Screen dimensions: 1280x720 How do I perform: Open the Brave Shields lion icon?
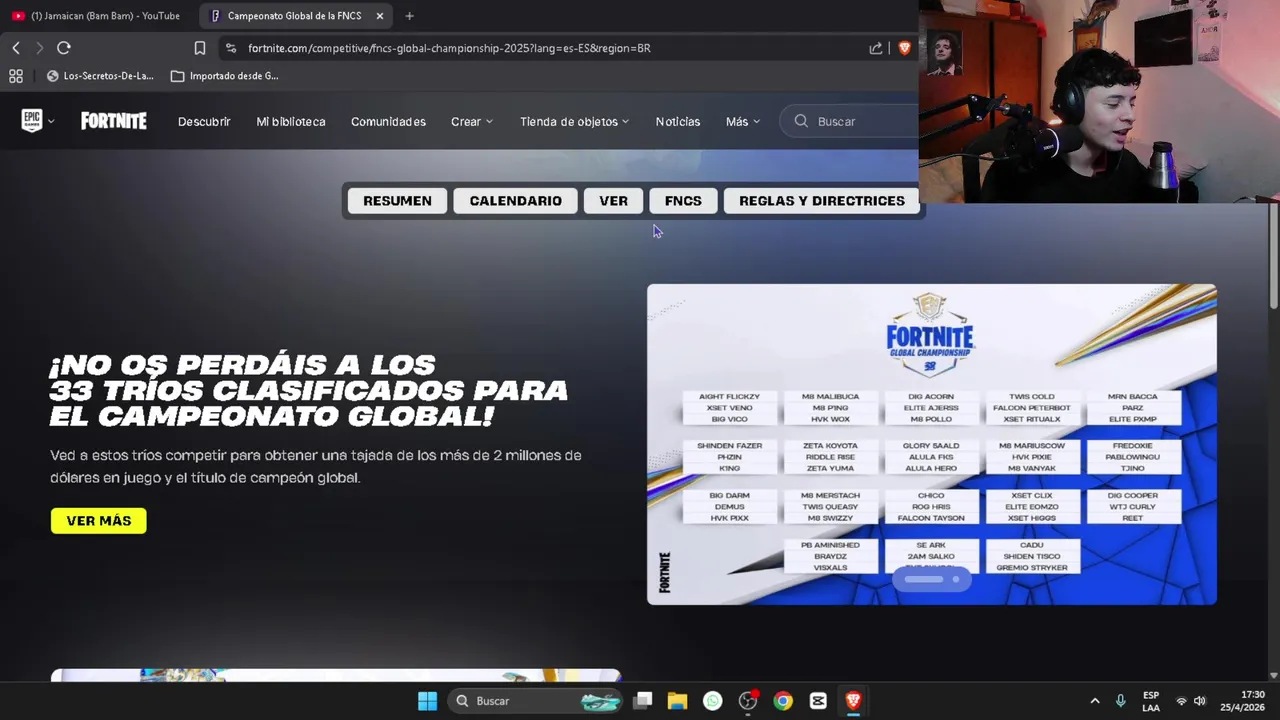[905, 48]
